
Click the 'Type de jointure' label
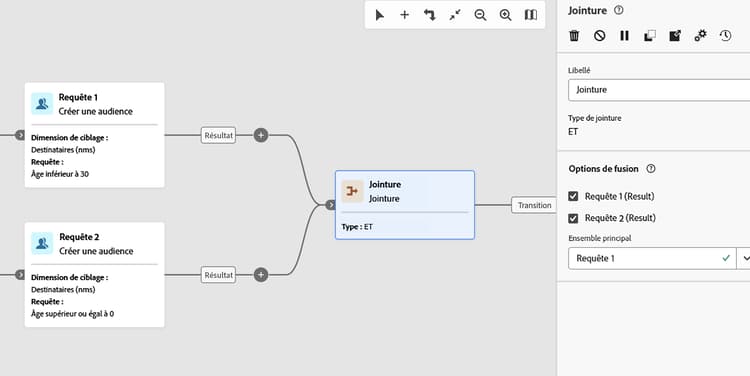(595, 118)
